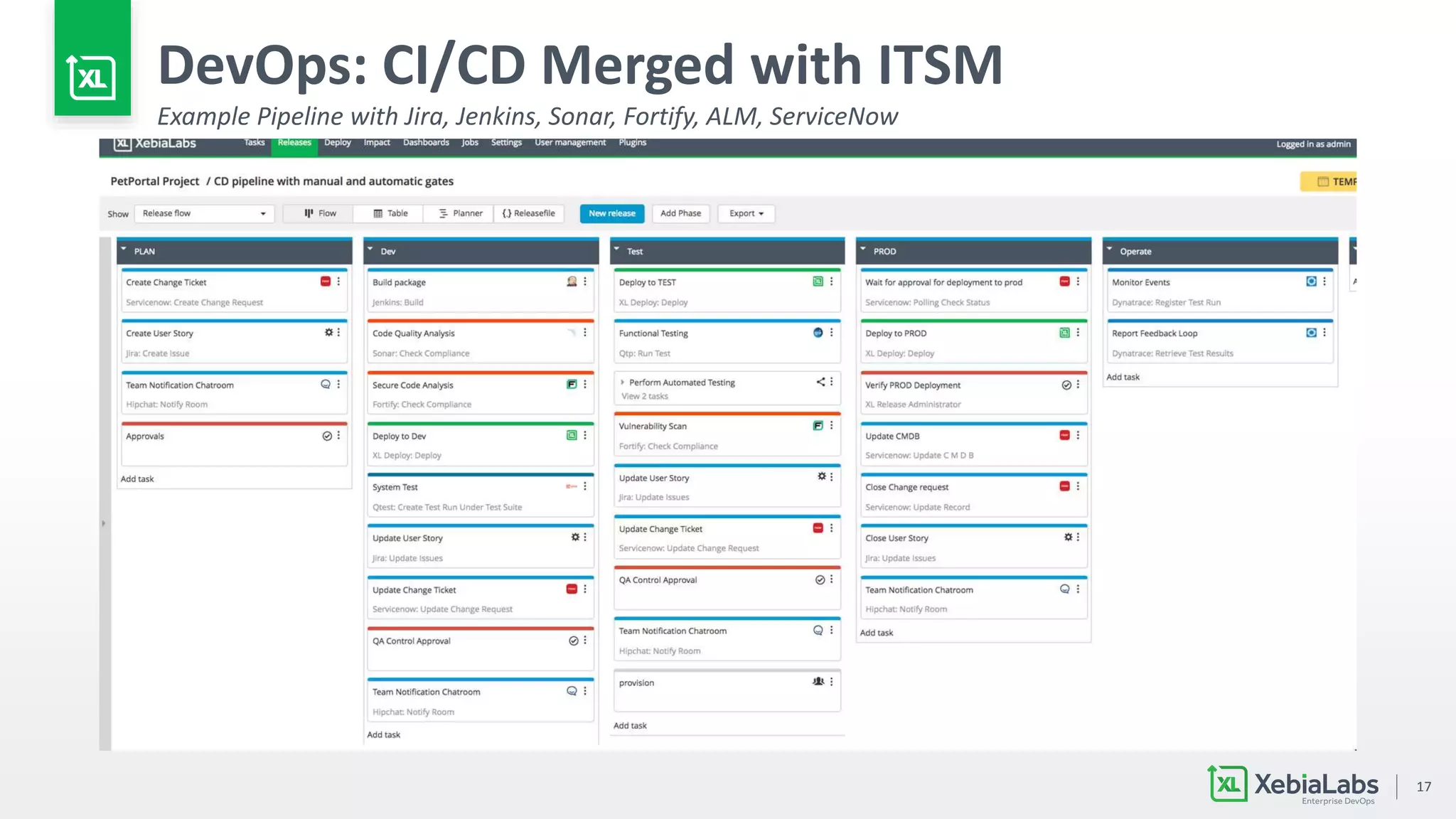Click the New release button
1456x819 pixels.
tap(612, 213)
